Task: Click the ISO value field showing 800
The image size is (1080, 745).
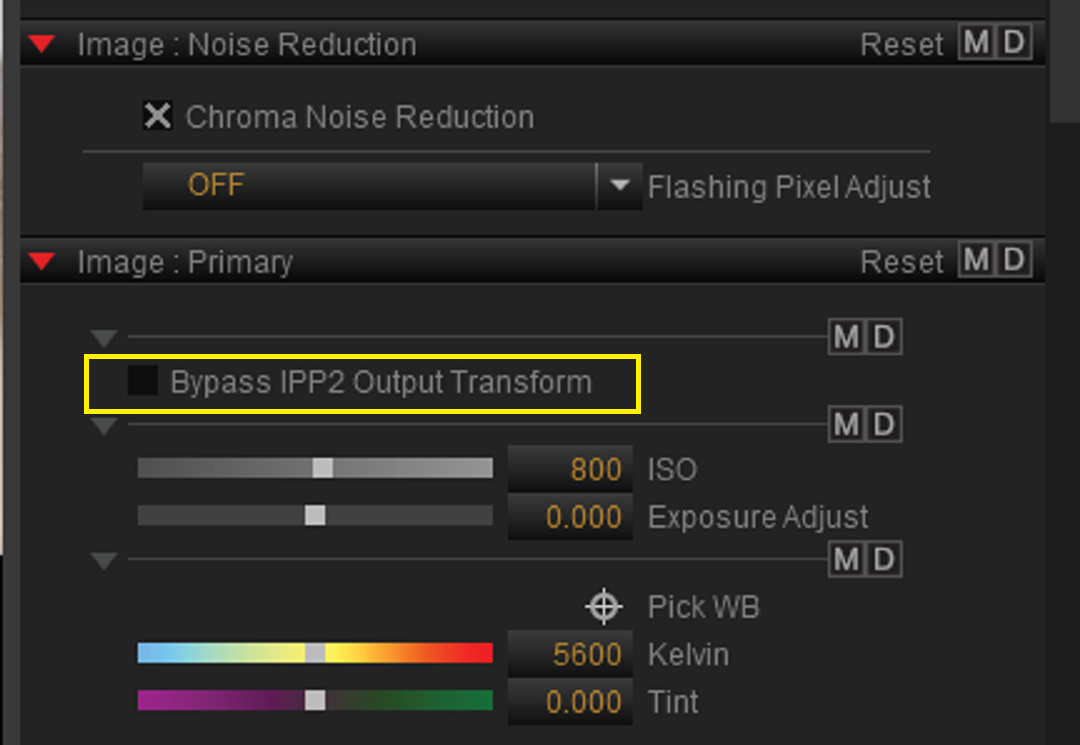Action: tap(570, 469)
